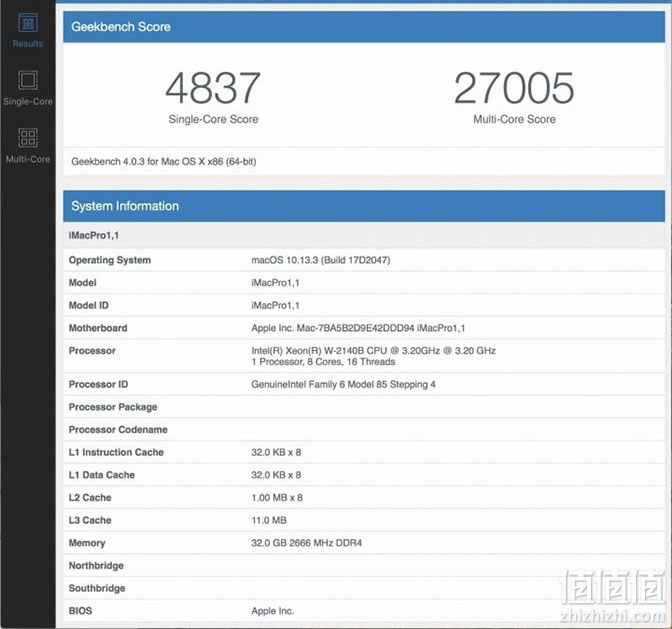Click the Southbridge row label
Screen dimensions: 672x629
pos(97,589)
